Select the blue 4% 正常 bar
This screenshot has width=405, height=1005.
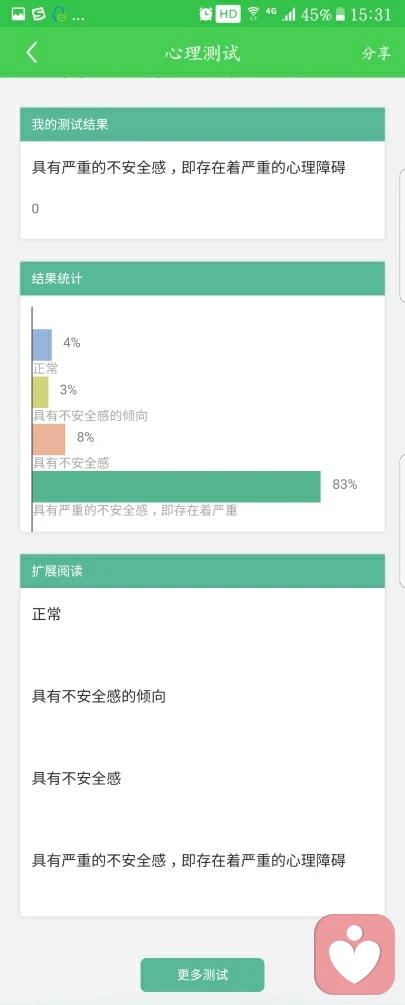click(42, 344)
